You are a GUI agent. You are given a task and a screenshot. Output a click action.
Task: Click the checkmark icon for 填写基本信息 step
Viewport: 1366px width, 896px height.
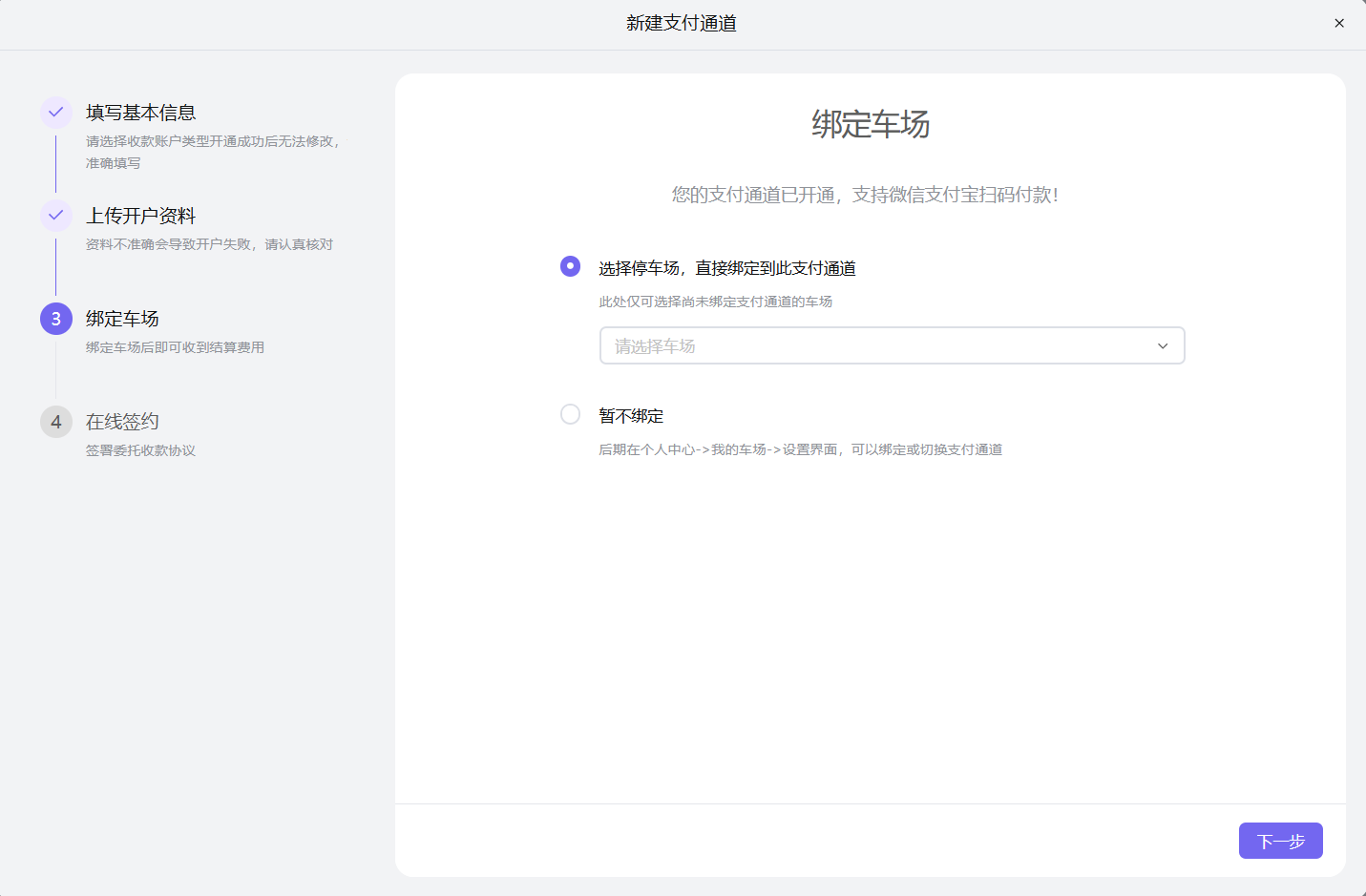click(x=56, y=112)
